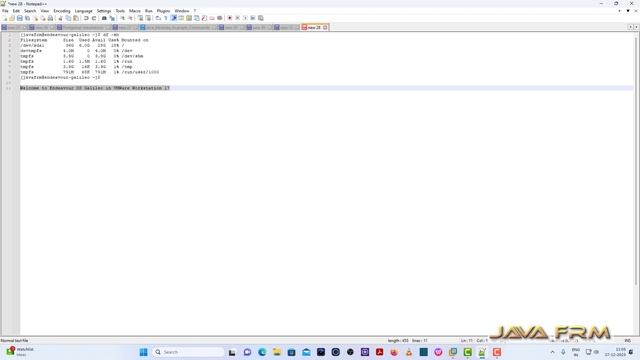This screenshot has height=360, width=640.
Task: Click the Open file toolbar icon
Action: (x=12, y=18)
